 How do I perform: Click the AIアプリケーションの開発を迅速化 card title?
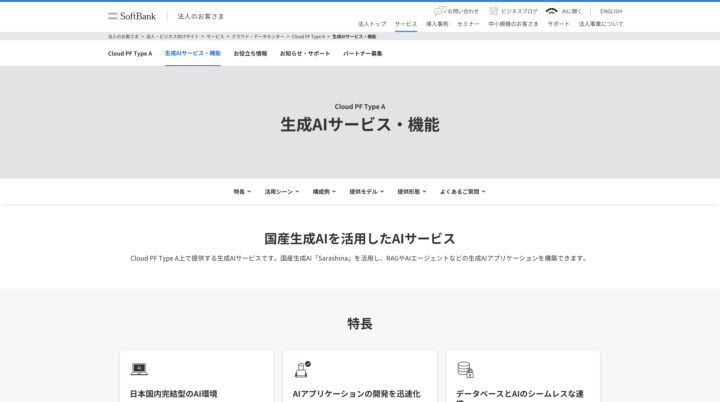[356, 394]
